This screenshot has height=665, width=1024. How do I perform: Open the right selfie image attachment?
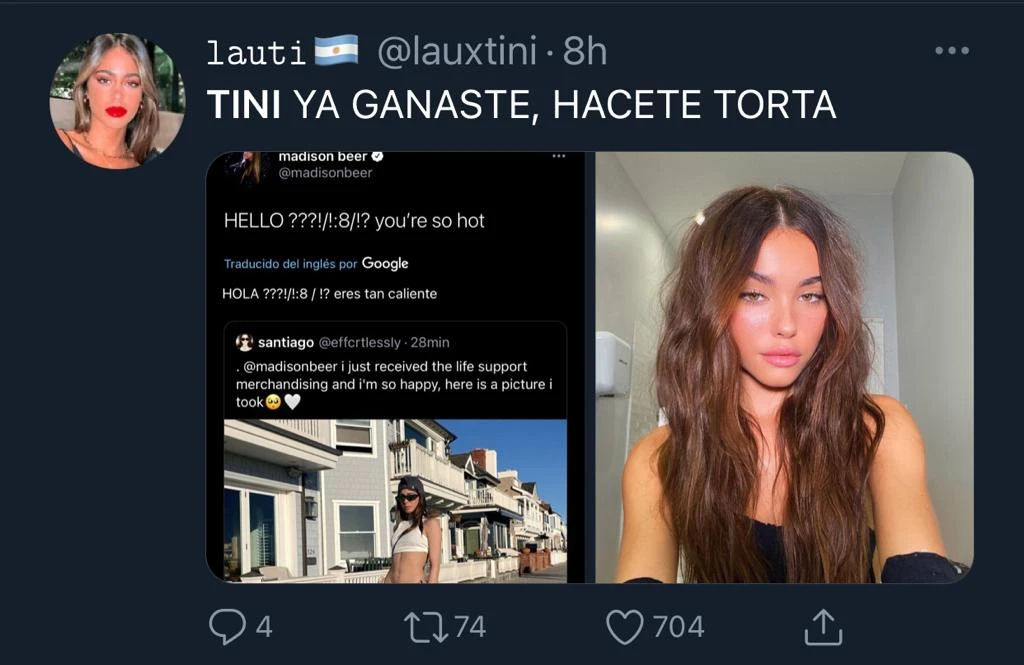pos(784,367)
